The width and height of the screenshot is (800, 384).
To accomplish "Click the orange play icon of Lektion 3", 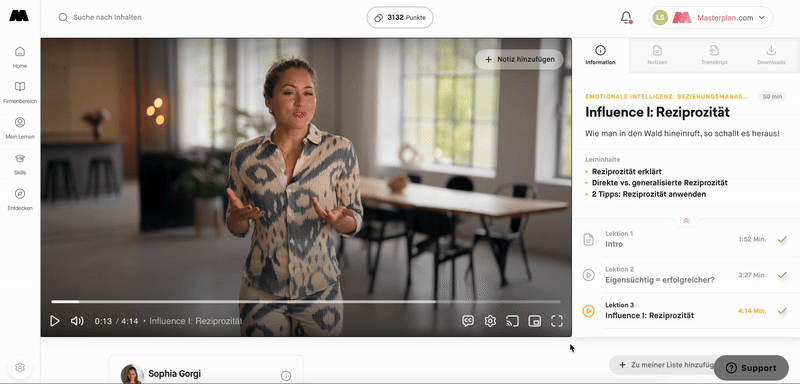I will pos(589,311).
